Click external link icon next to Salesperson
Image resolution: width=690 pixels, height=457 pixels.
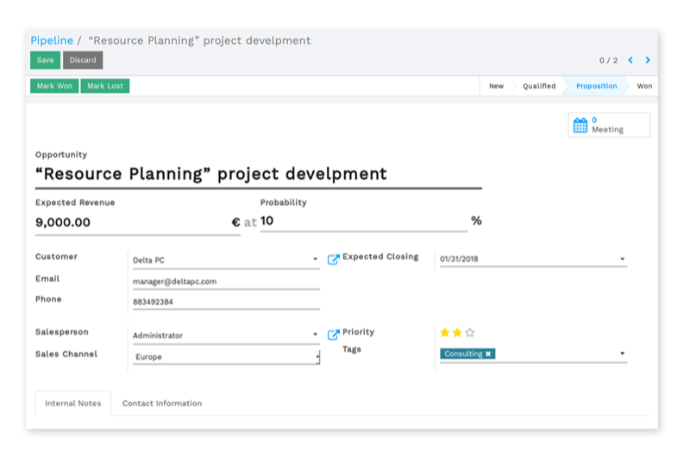click(x=334, y=334)
